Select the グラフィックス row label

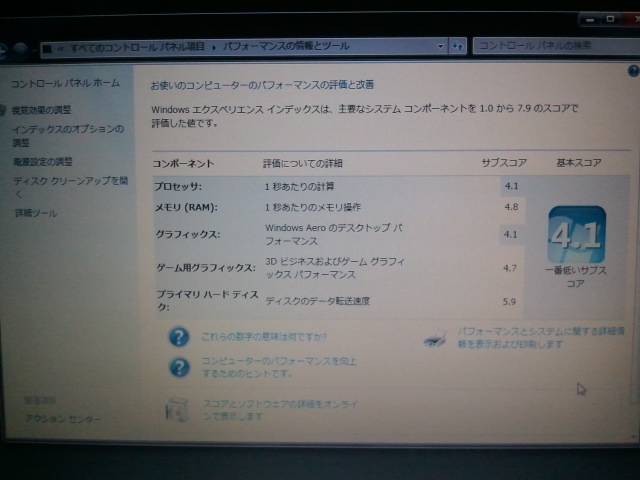[188, 234]
